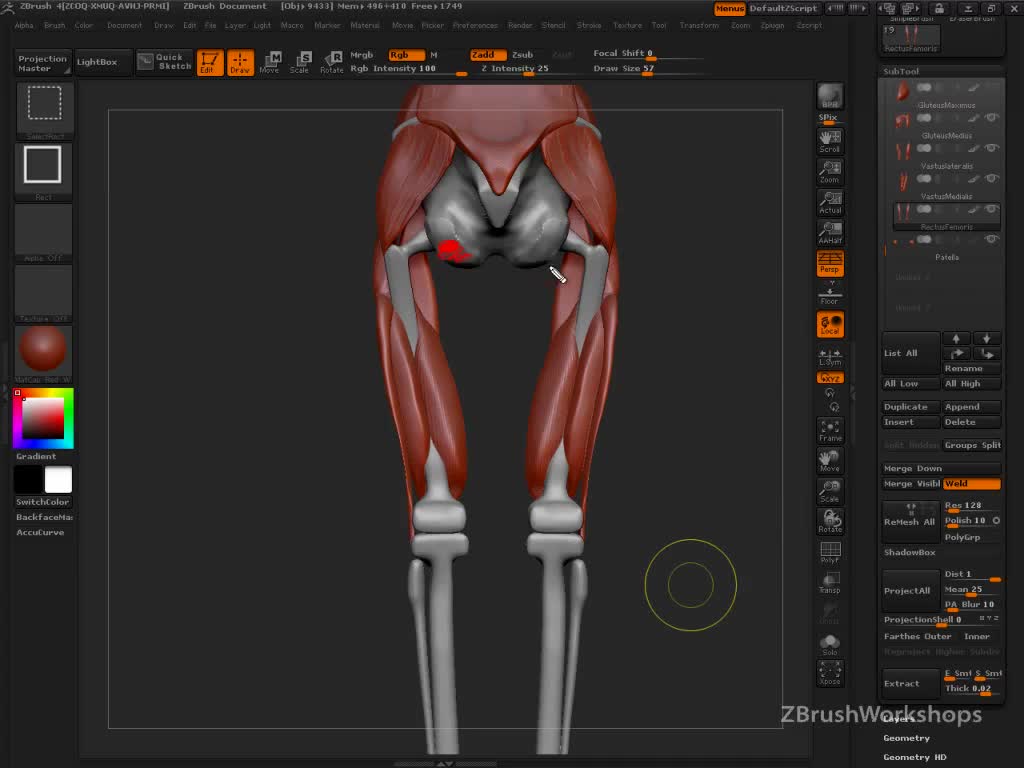1024x768 pixels.
Task: Select the VastusMedialis subtool row
Action: point(946,187)
